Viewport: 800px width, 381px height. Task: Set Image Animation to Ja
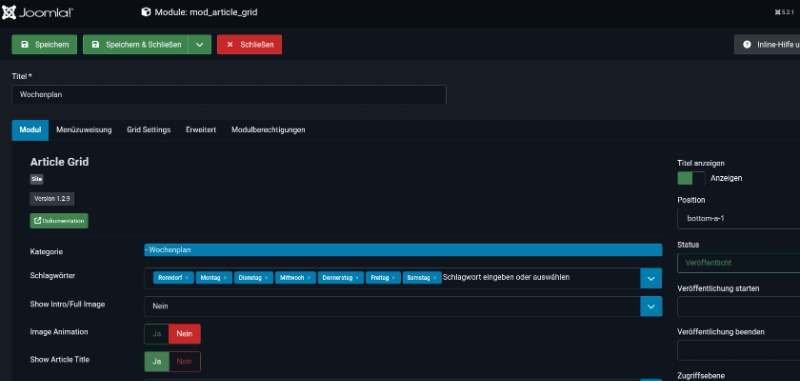point(157,334)
